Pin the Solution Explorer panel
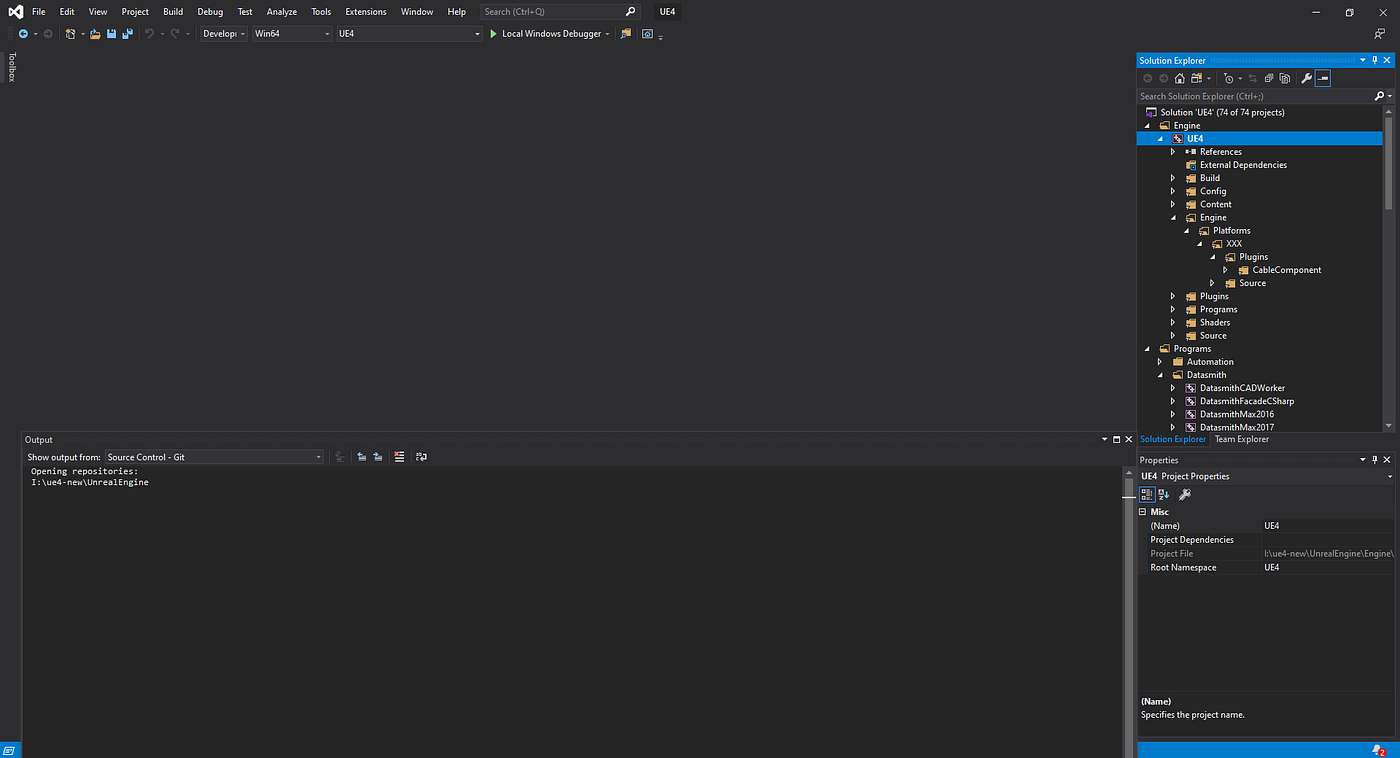The height and width of the screenshot is (758, 1400). pyautogui.click(x=1375, y=61)
